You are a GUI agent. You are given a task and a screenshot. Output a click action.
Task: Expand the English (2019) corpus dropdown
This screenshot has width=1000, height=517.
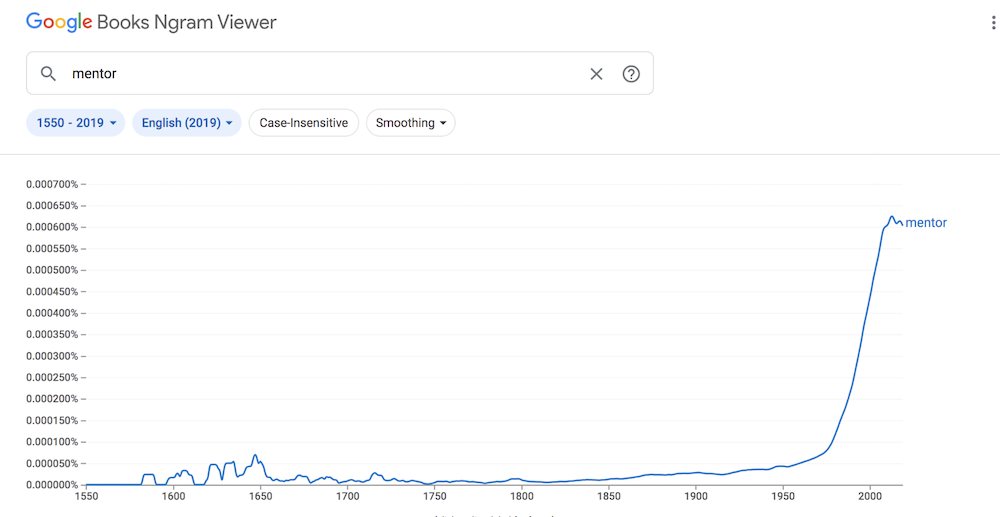(x=187, y=123)
